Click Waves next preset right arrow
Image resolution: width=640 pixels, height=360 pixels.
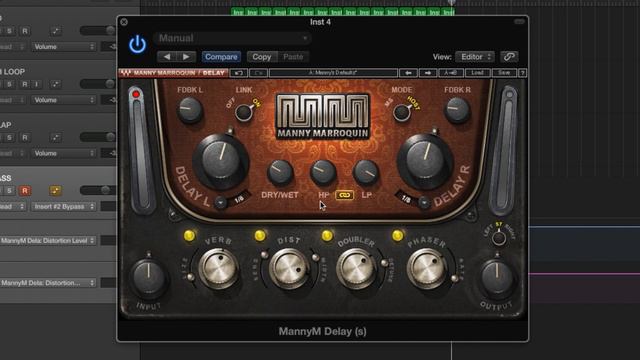pos(427,73)
